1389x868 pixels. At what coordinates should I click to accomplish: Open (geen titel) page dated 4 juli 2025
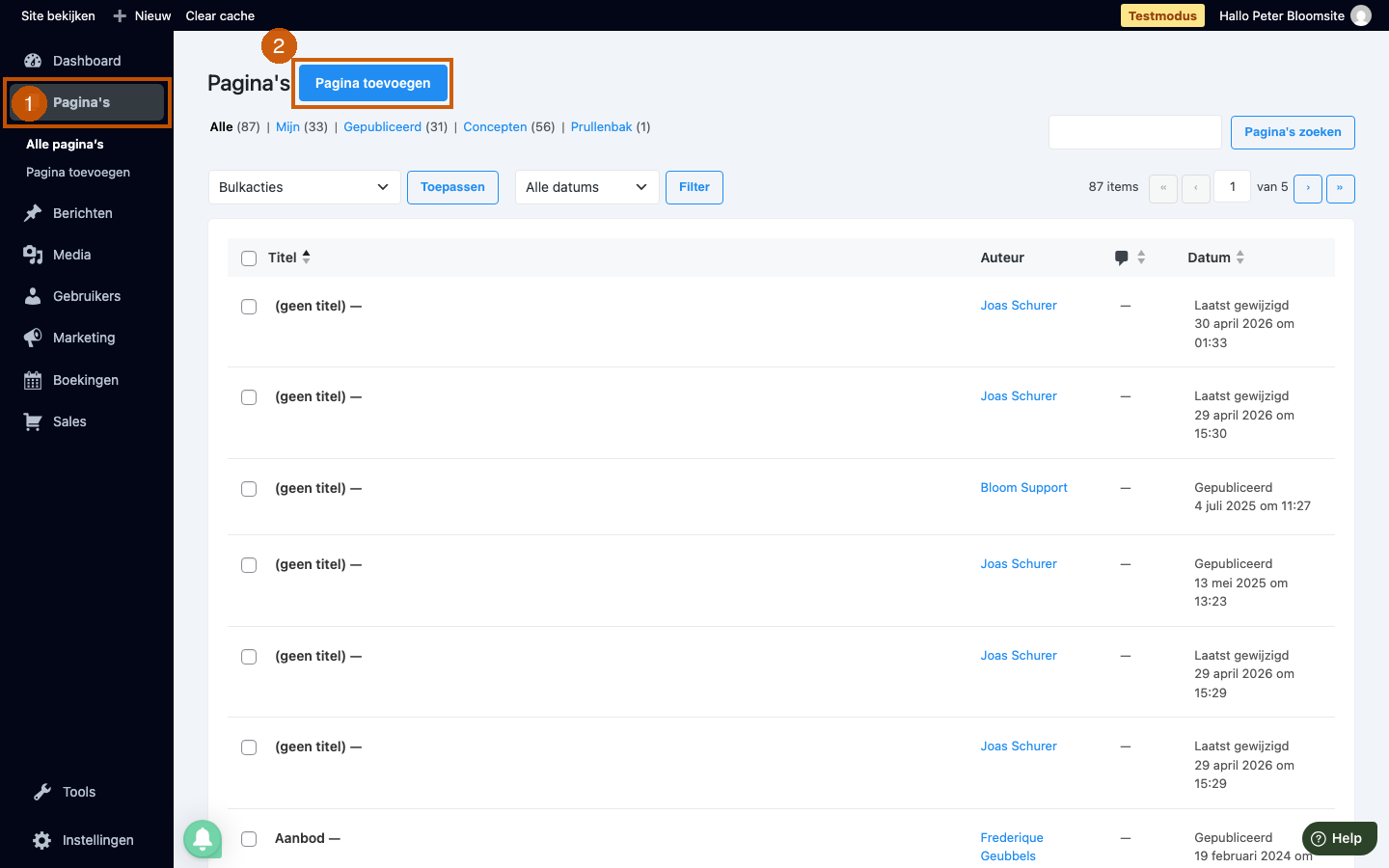pyautogui.click(x=310, y=488)
